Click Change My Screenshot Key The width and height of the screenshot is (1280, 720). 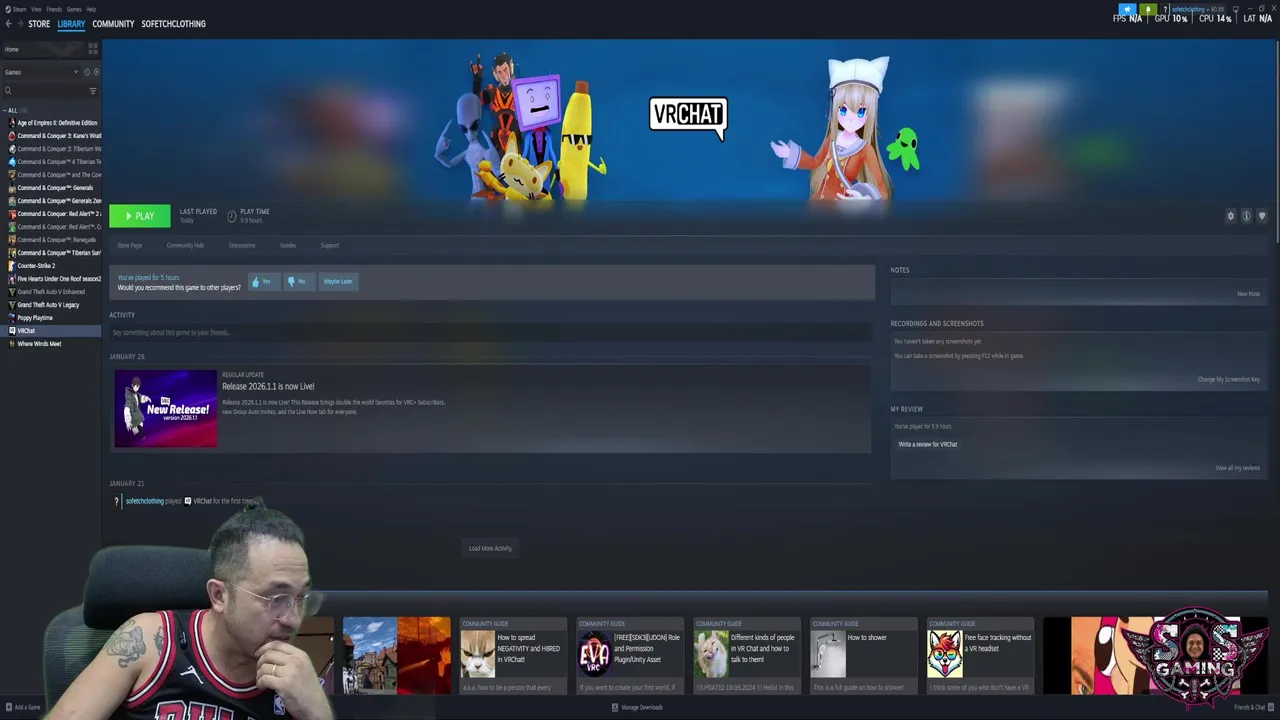[x=1229, y=380]
